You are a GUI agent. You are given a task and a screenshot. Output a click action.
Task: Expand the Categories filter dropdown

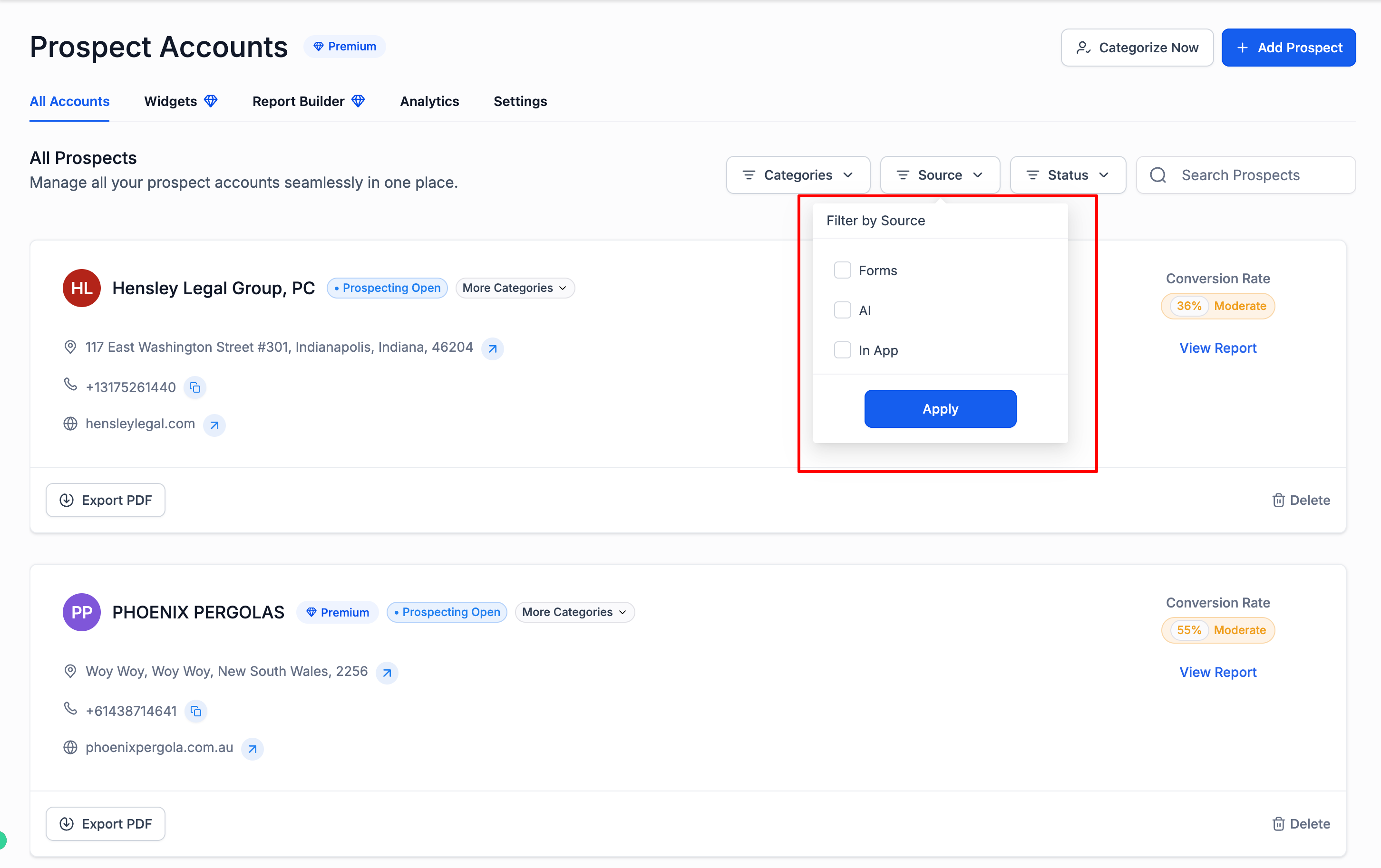pos(797,175)
